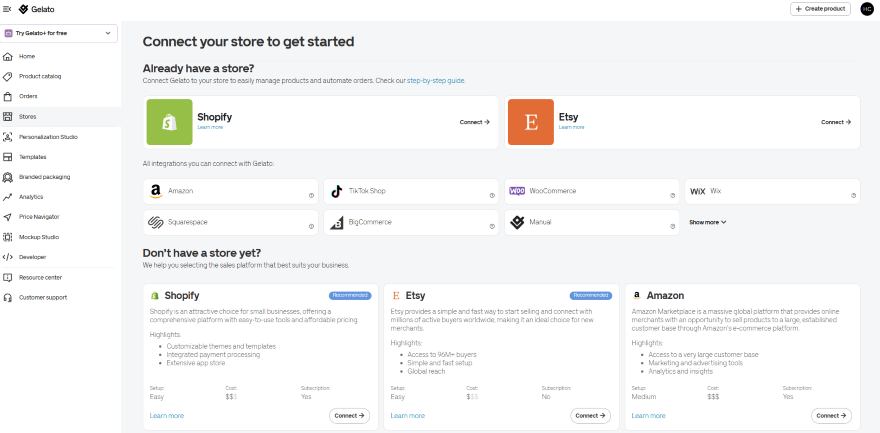
Task: Connect the Shopify store in the top card
Action: [475, 122]
